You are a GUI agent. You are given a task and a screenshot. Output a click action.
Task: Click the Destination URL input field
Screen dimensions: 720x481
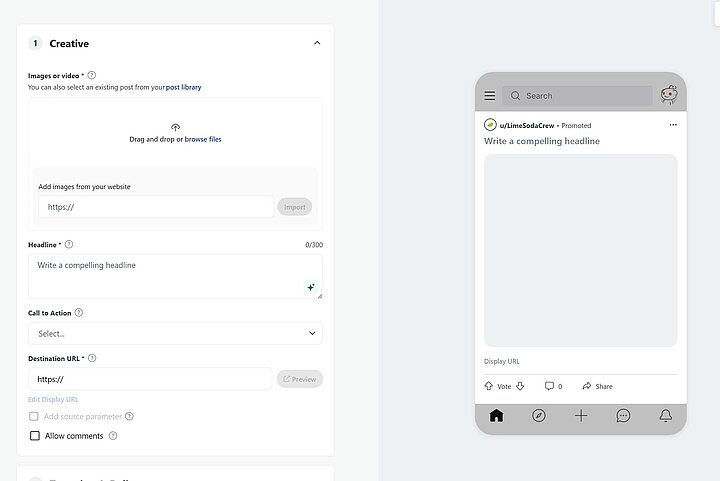coord(150,379)
